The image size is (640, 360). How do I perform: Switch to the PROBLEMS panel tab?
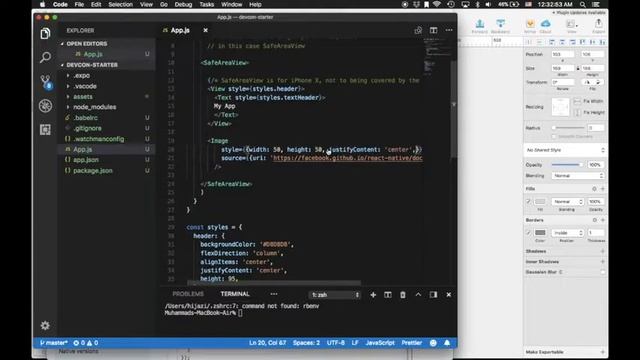(x=188, y=294)
